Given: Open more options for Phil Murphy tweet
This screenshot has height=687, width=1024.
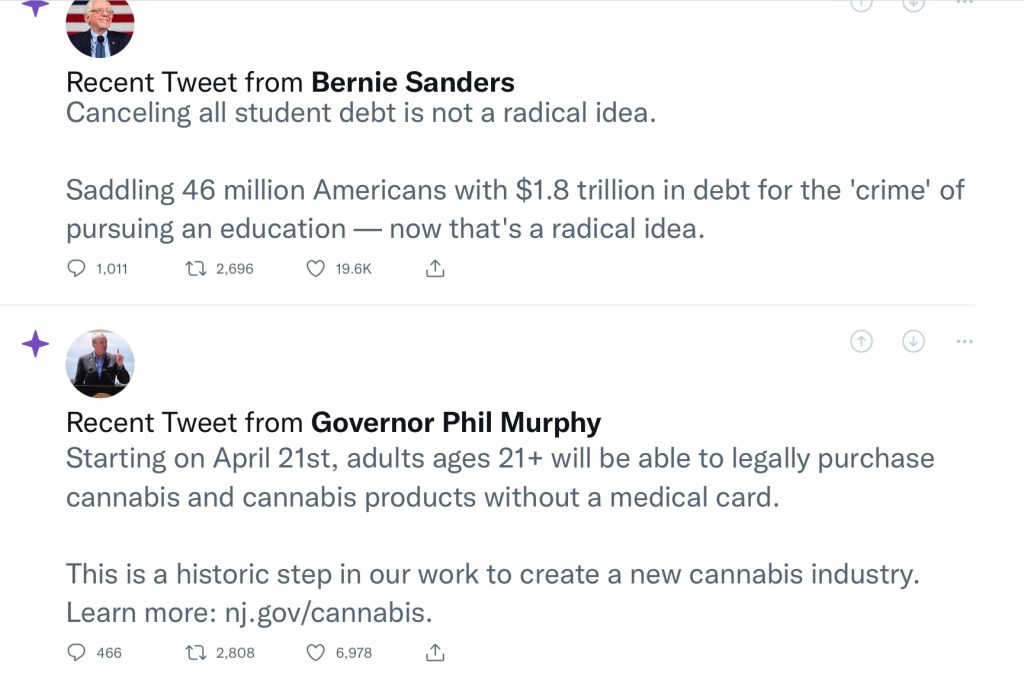Looking at the screenshot, I should point(964,341).
